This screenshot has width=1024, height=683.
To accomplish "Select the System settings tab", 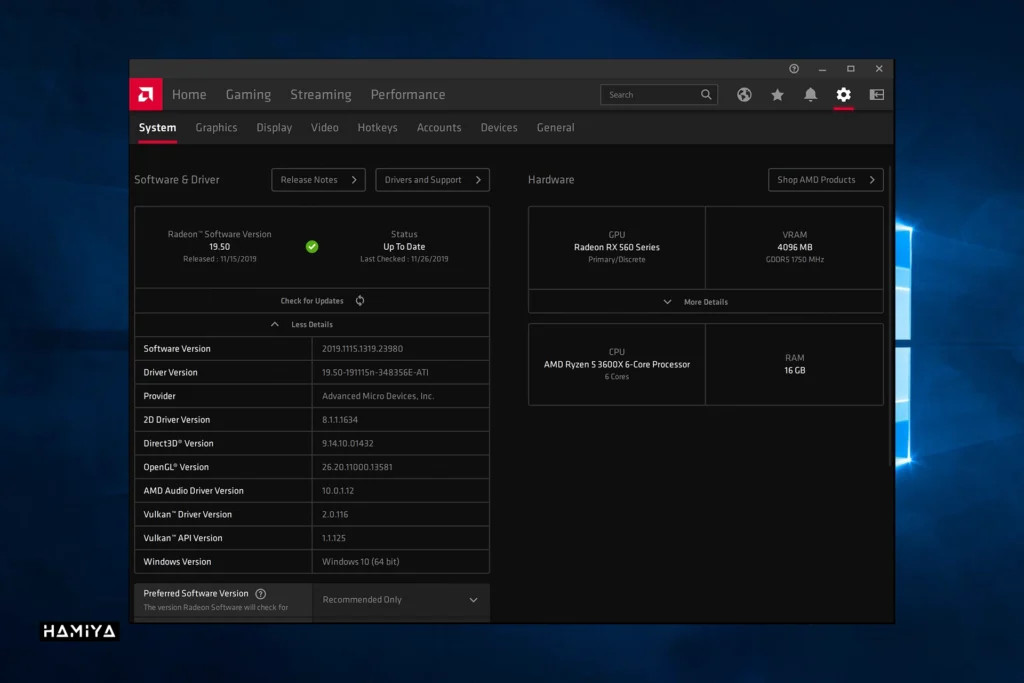I will (x=157, y=127).
